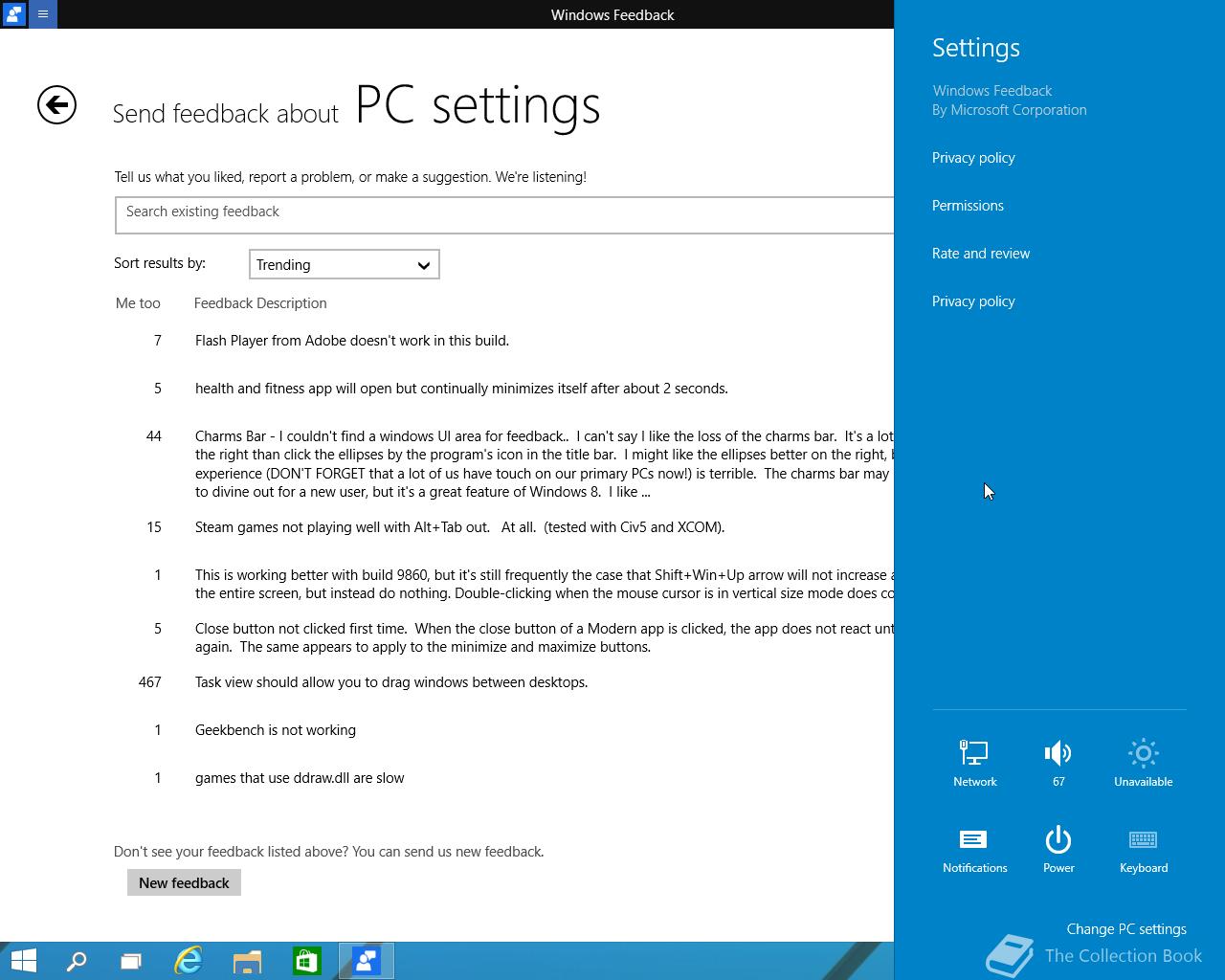
Task: Click Change PC settings link
Action: [x=1126, y=929]
